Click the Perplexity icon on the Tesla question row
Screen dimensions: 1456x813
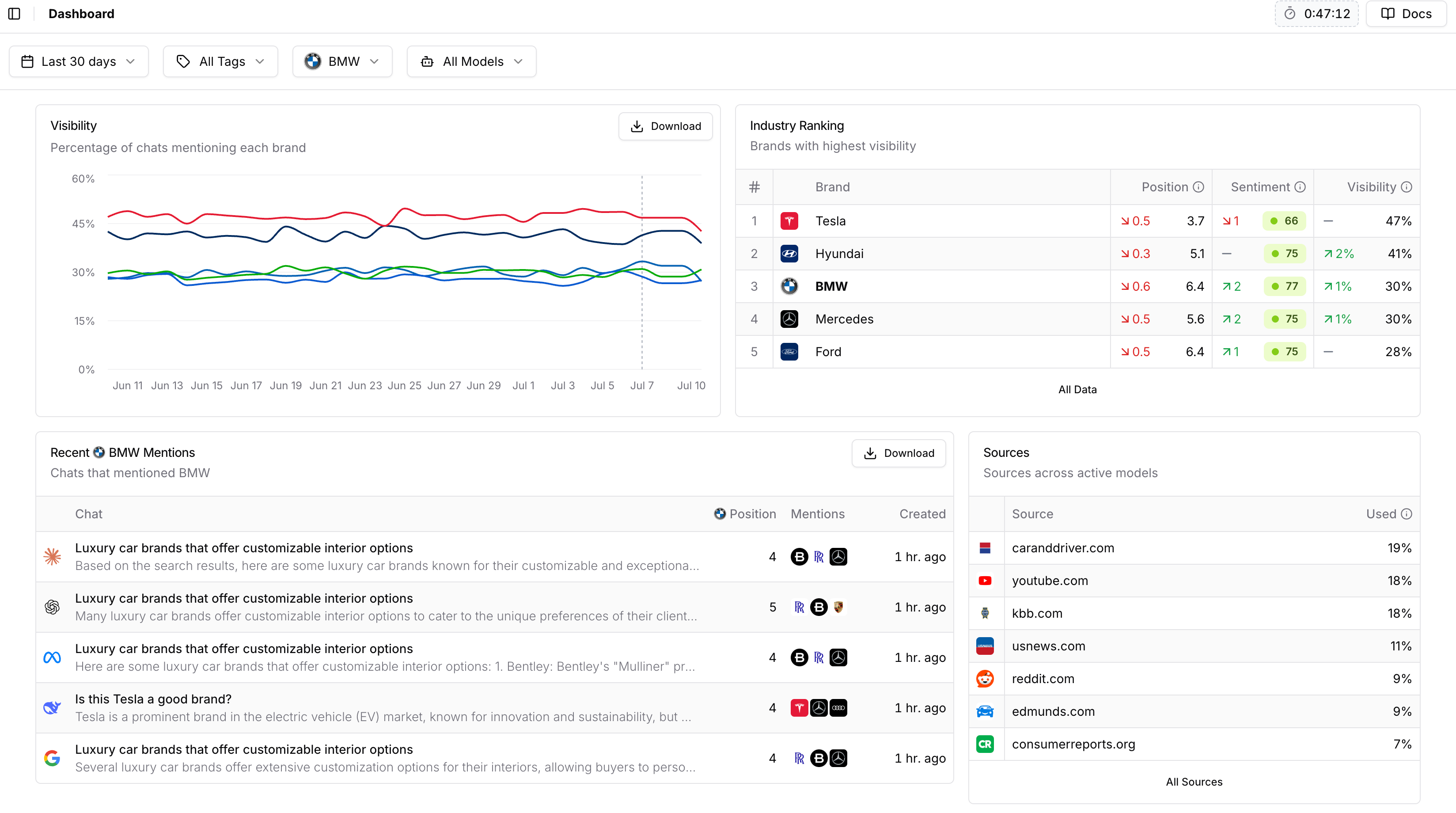pos(52,707)
